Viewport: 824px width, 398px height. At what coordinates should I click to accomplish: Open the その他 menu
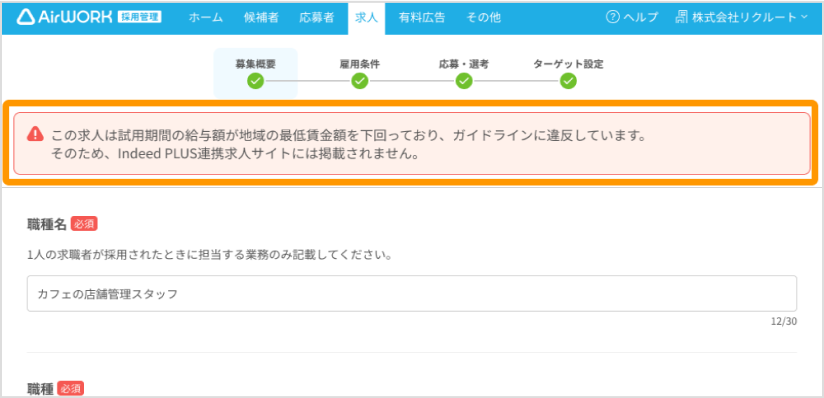coord(483,17)
